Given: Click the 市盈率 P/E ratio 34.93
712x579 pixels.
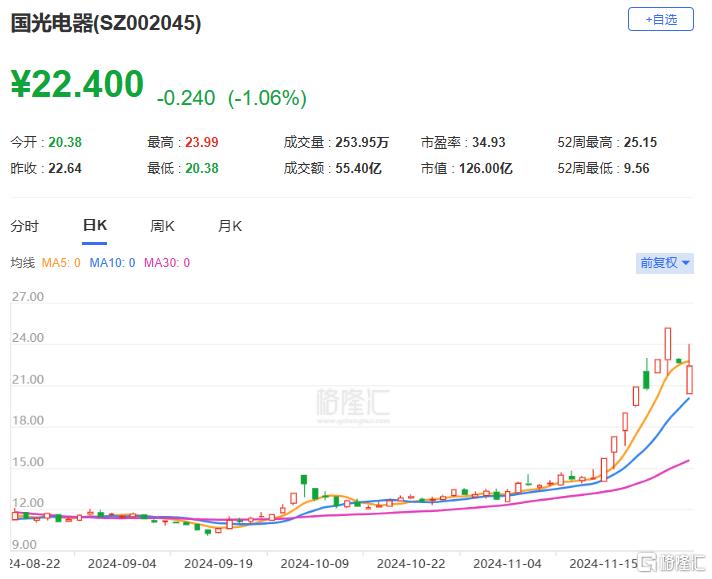Looking at the screenshot, I should pyautogui.click(x=489, y=142).
